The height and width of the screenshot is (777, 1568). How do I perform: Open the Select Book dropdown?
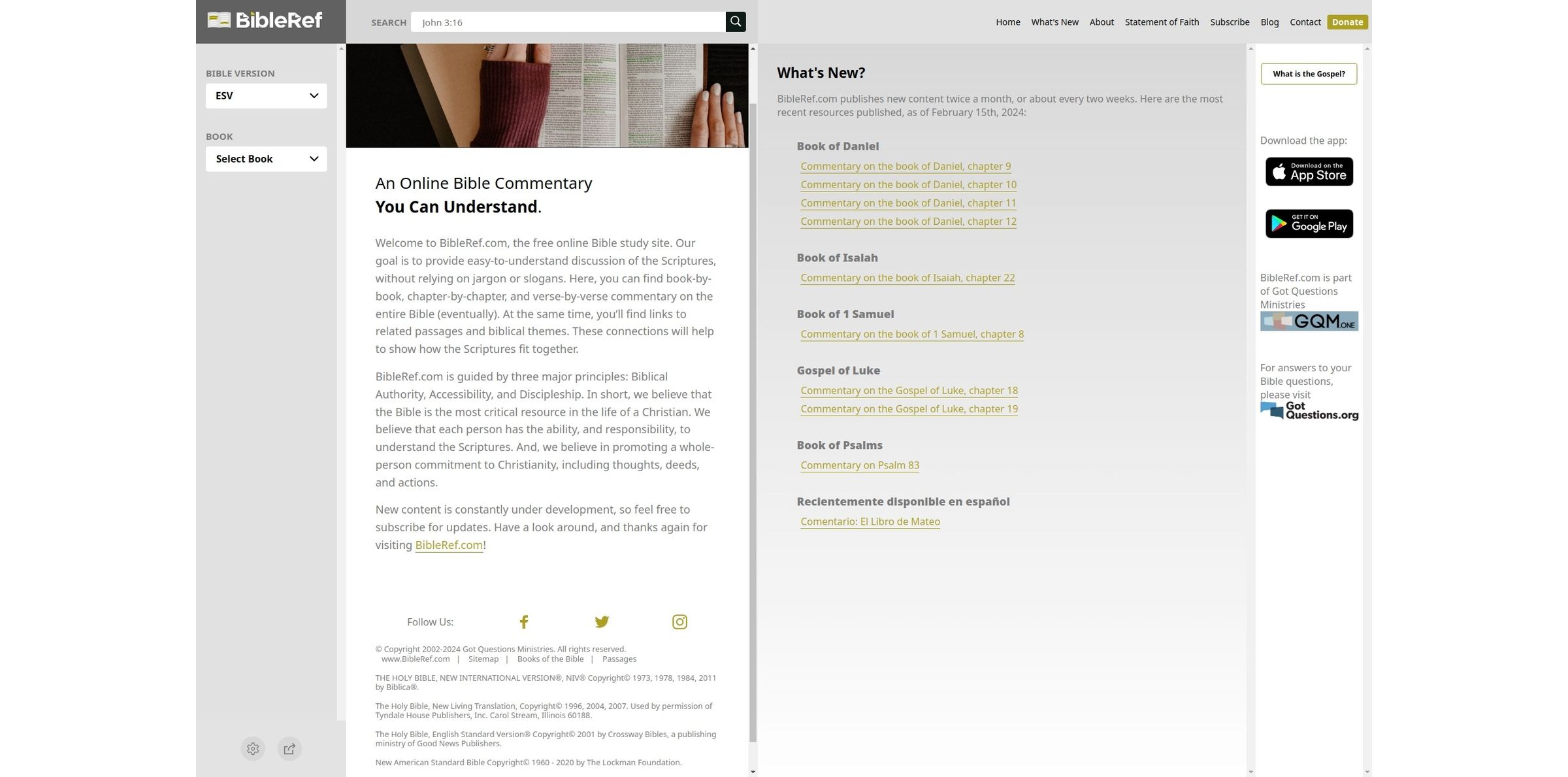point(265,158)
